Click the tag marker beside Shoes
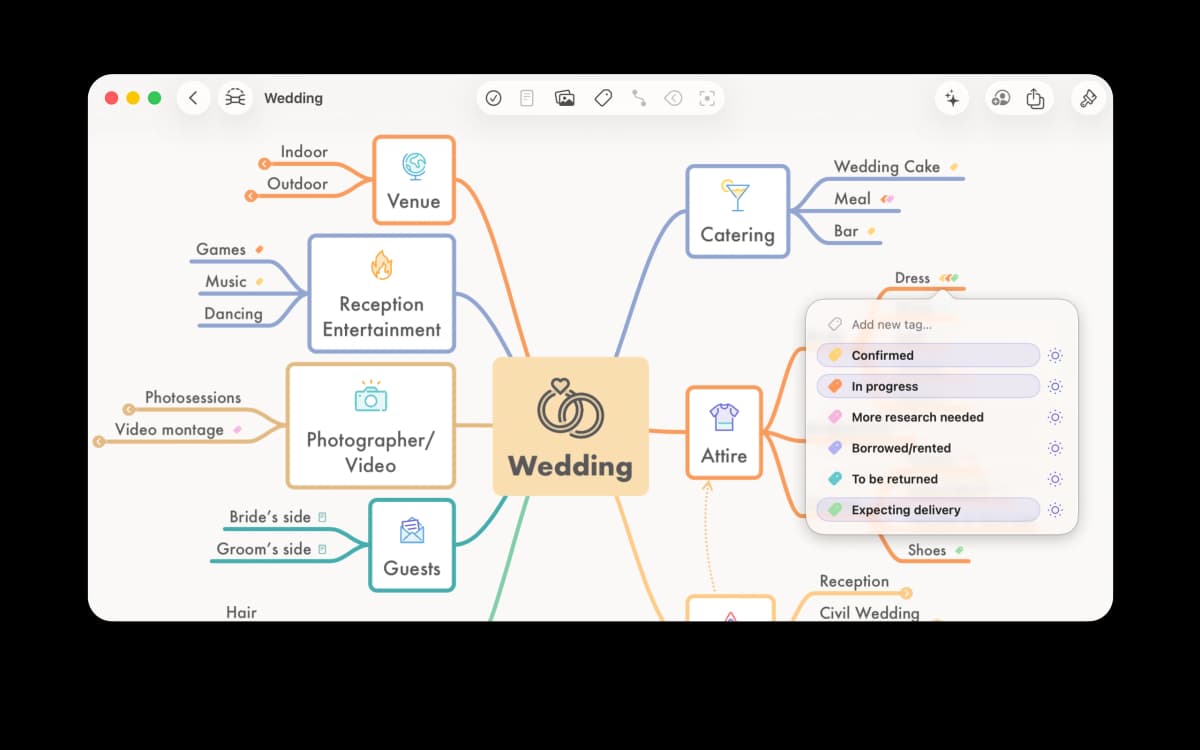The width and height of the screenshot is (1200, 750). [959, 550]
